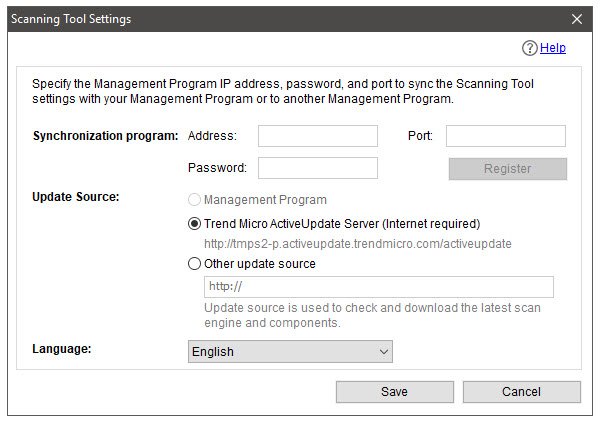
Task: Select Trend Micro ActiveUpdate Server radio button
Action: [195, 223]
